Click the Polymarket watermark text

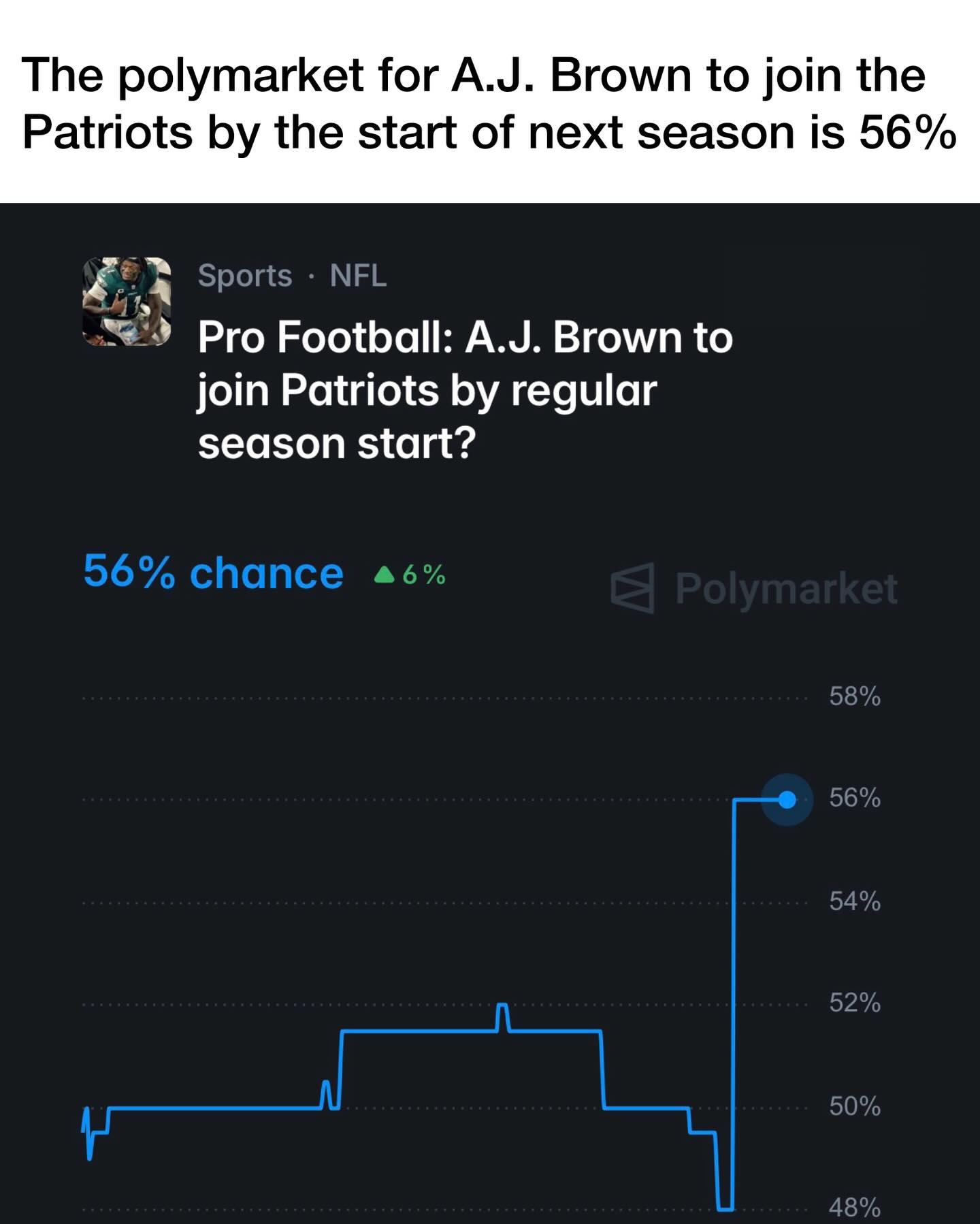pyautogui.click(x=786, y=588)
